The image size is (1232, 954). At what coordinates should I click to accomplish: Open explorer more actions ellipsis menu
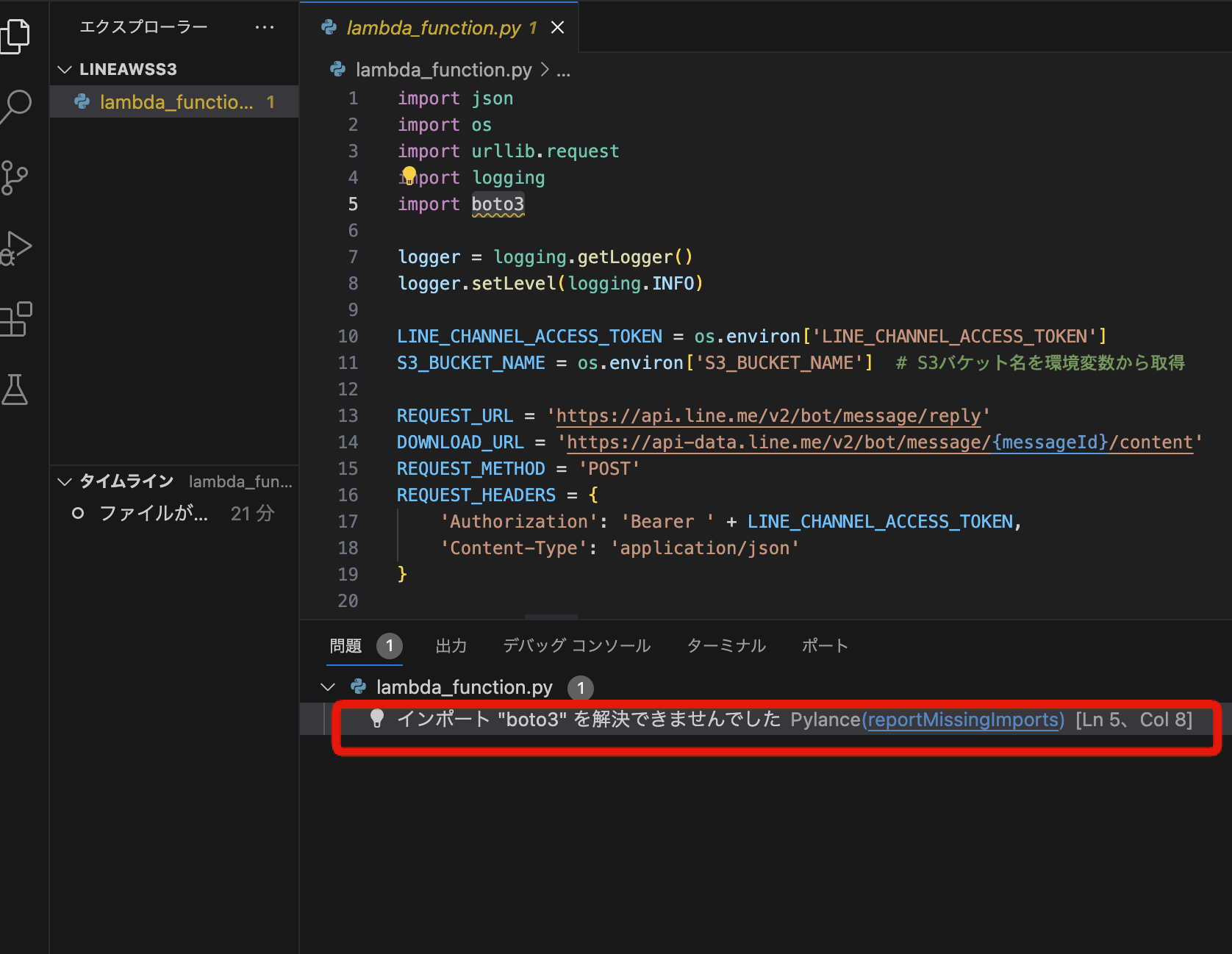(x=265, y=27)
